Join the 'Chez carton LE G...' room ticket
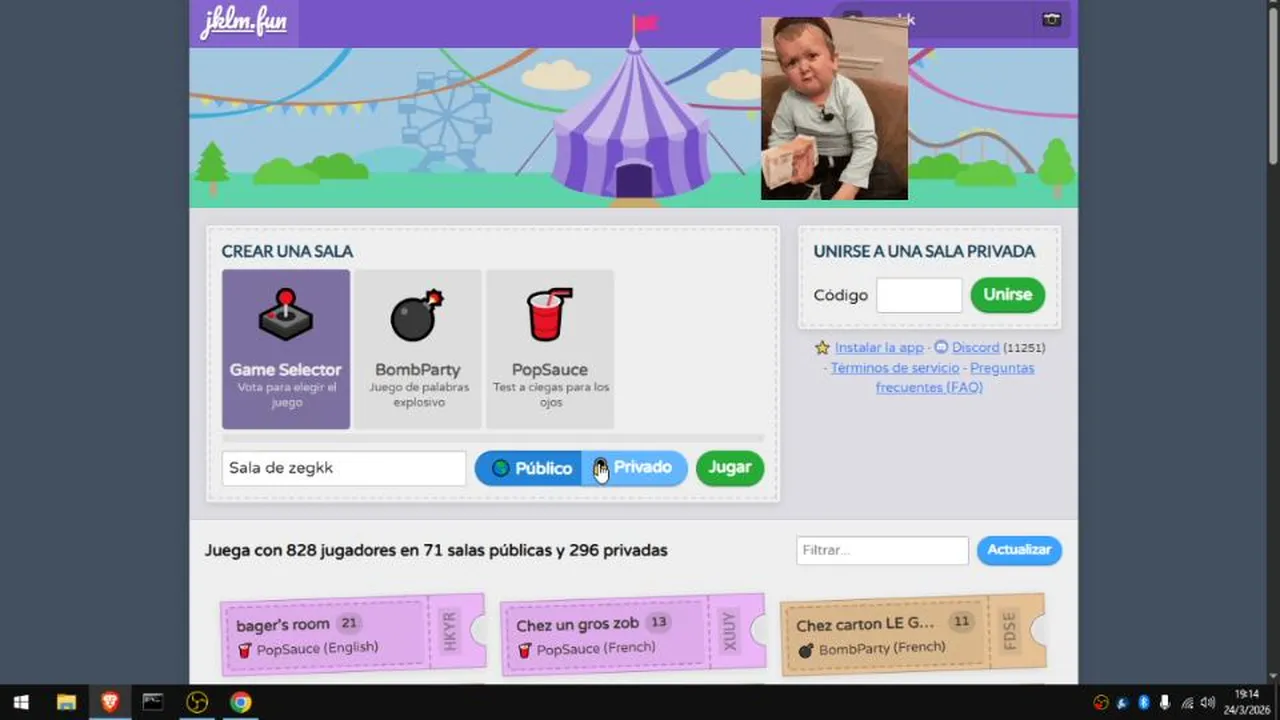 tap(912, 635)
